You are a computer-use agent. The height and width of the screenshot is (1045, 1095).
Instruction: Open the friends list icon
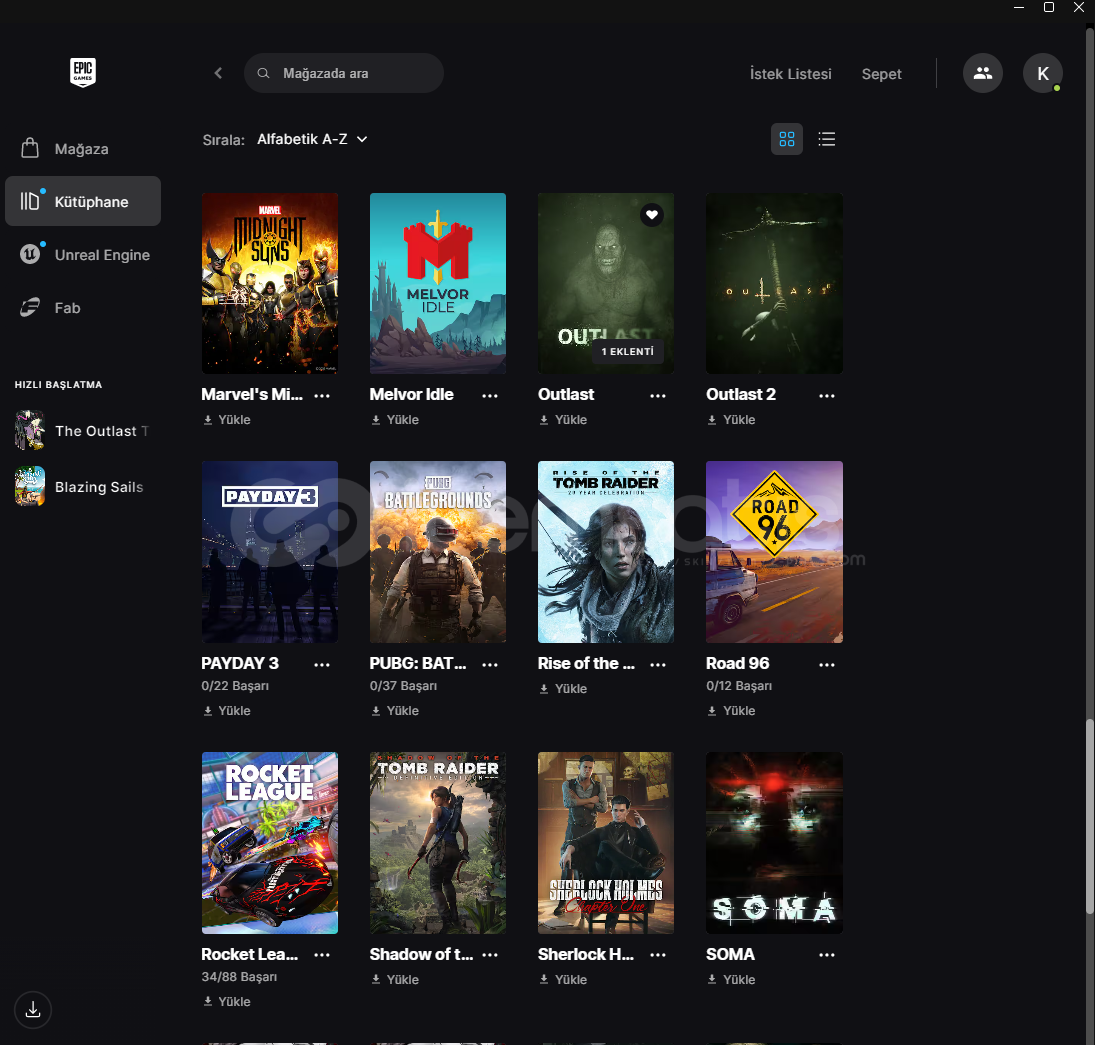click(x=982, y=73)
